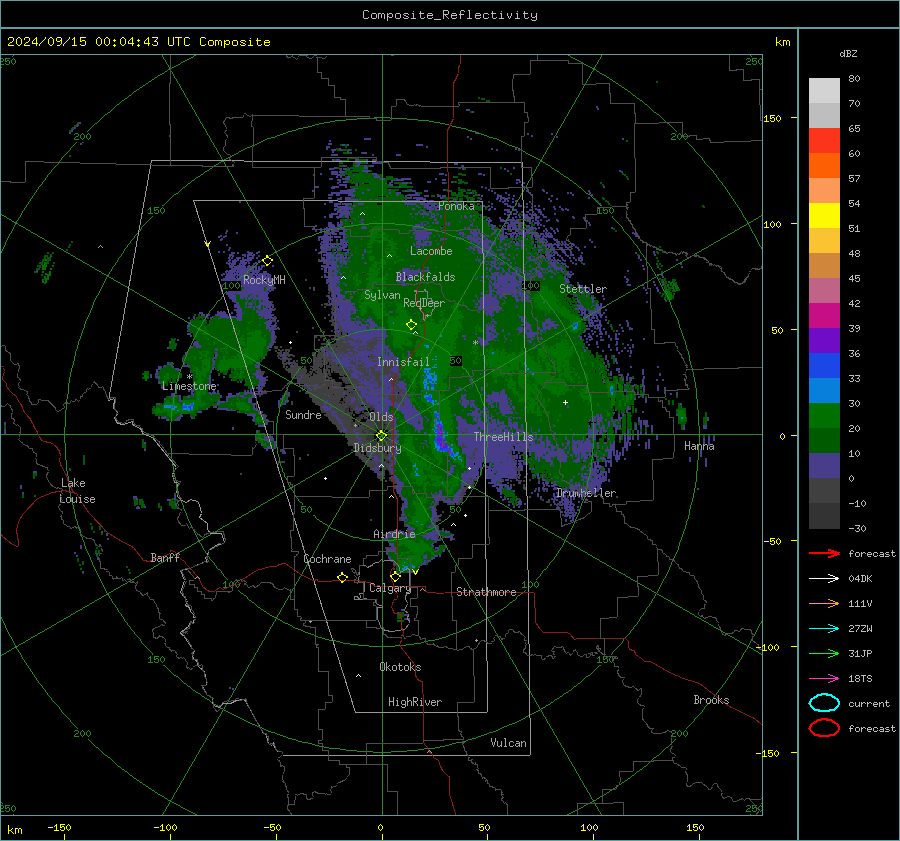Click the Blackfalds city label
The height and width of the screenshot is (841, 900).
(x=425, y=277)
